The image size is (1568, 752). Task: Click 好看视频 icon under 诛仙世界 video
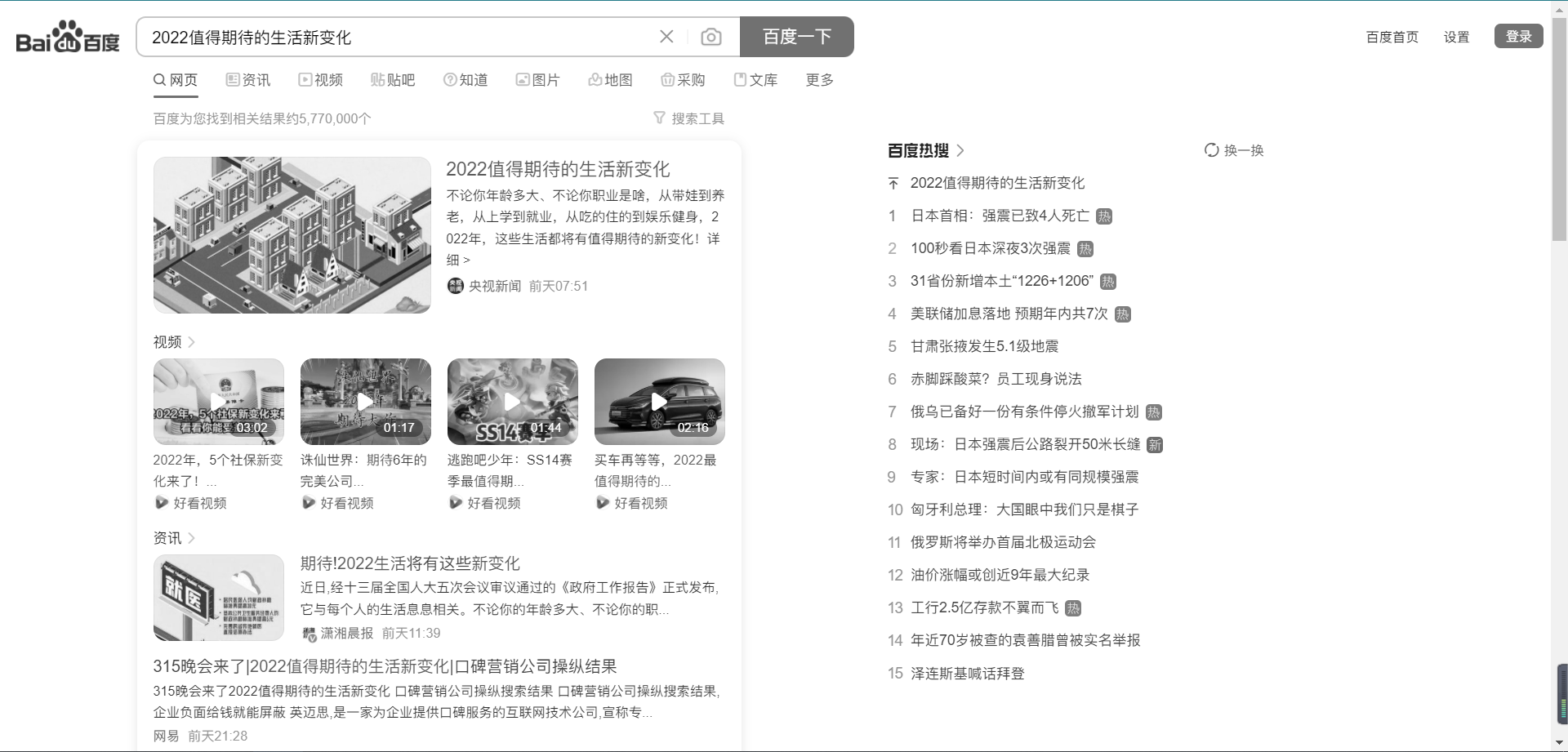click(x=308, y=503)
